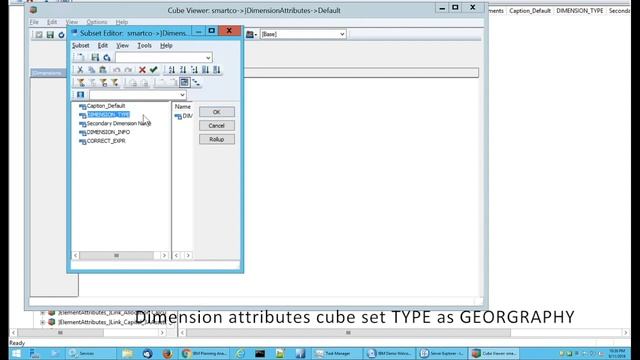Open the File menu in Cube Viewer
Viewport: 640px width, 360px height.
pyautogui.click(x=34, y=22)
